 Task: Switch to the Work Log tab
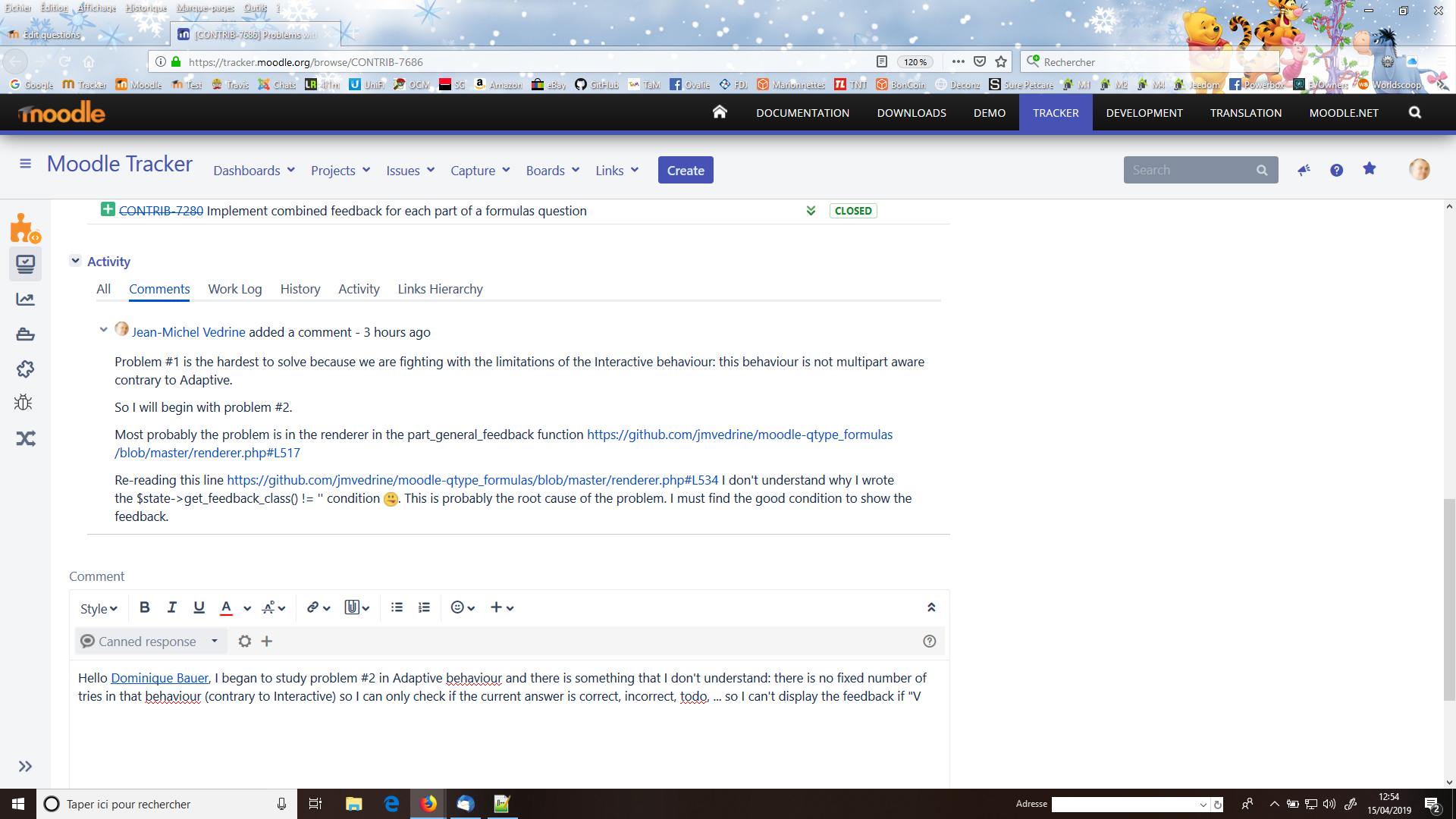235,289
